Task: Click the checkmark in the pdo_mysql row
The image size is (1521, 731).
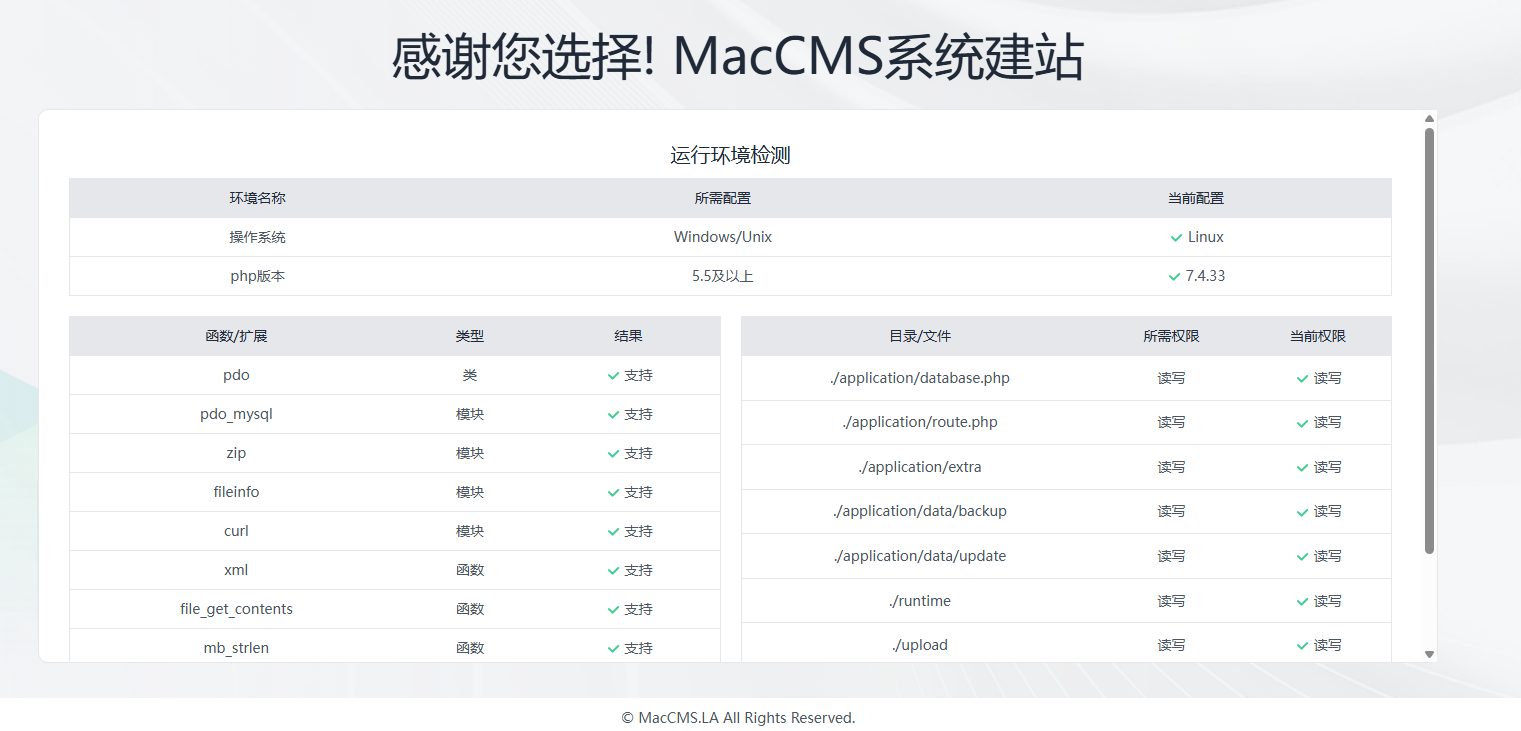Action: pos(613,415)
